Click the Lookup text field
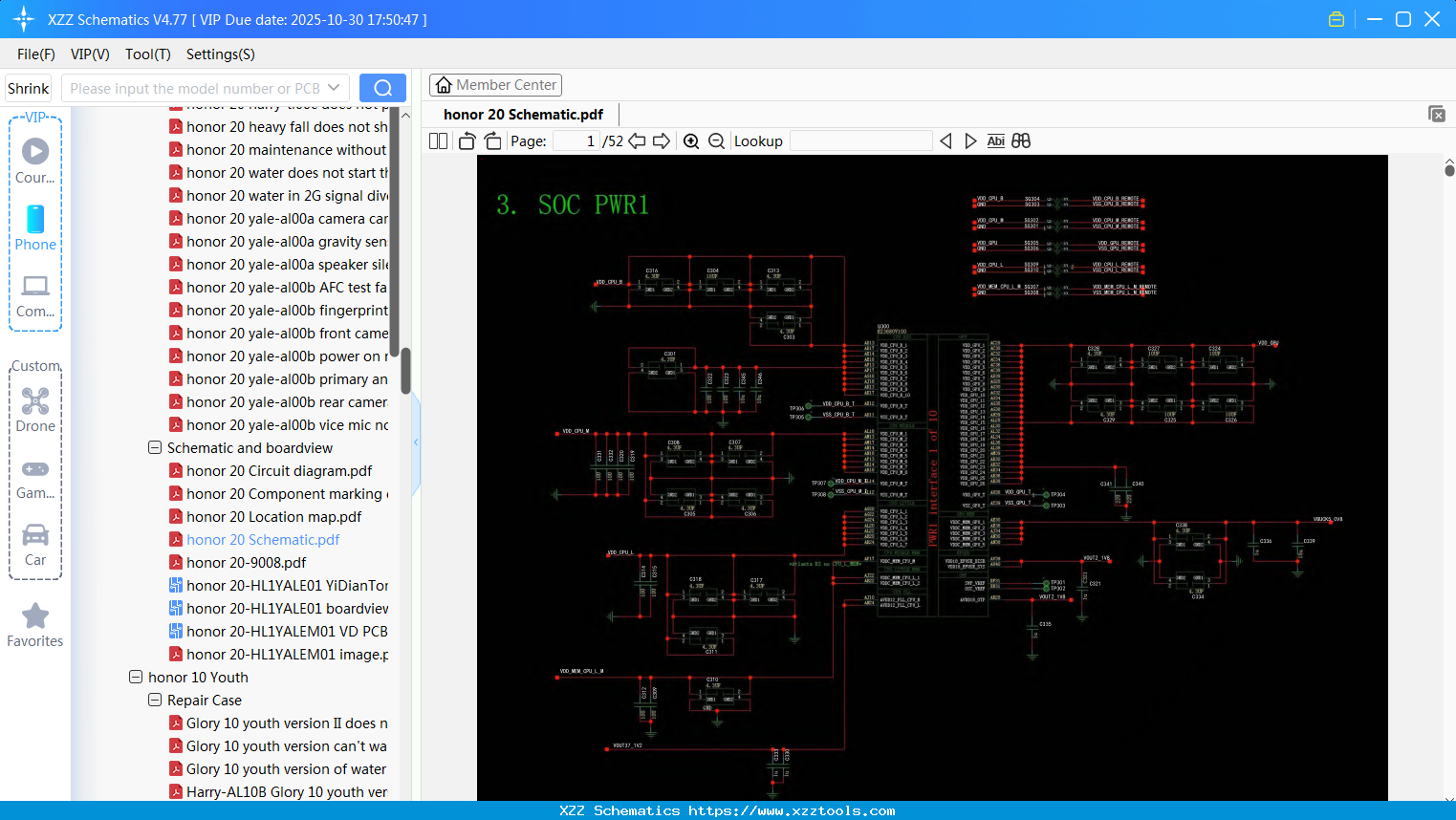 pyautogui.click(x=860, y=141)
